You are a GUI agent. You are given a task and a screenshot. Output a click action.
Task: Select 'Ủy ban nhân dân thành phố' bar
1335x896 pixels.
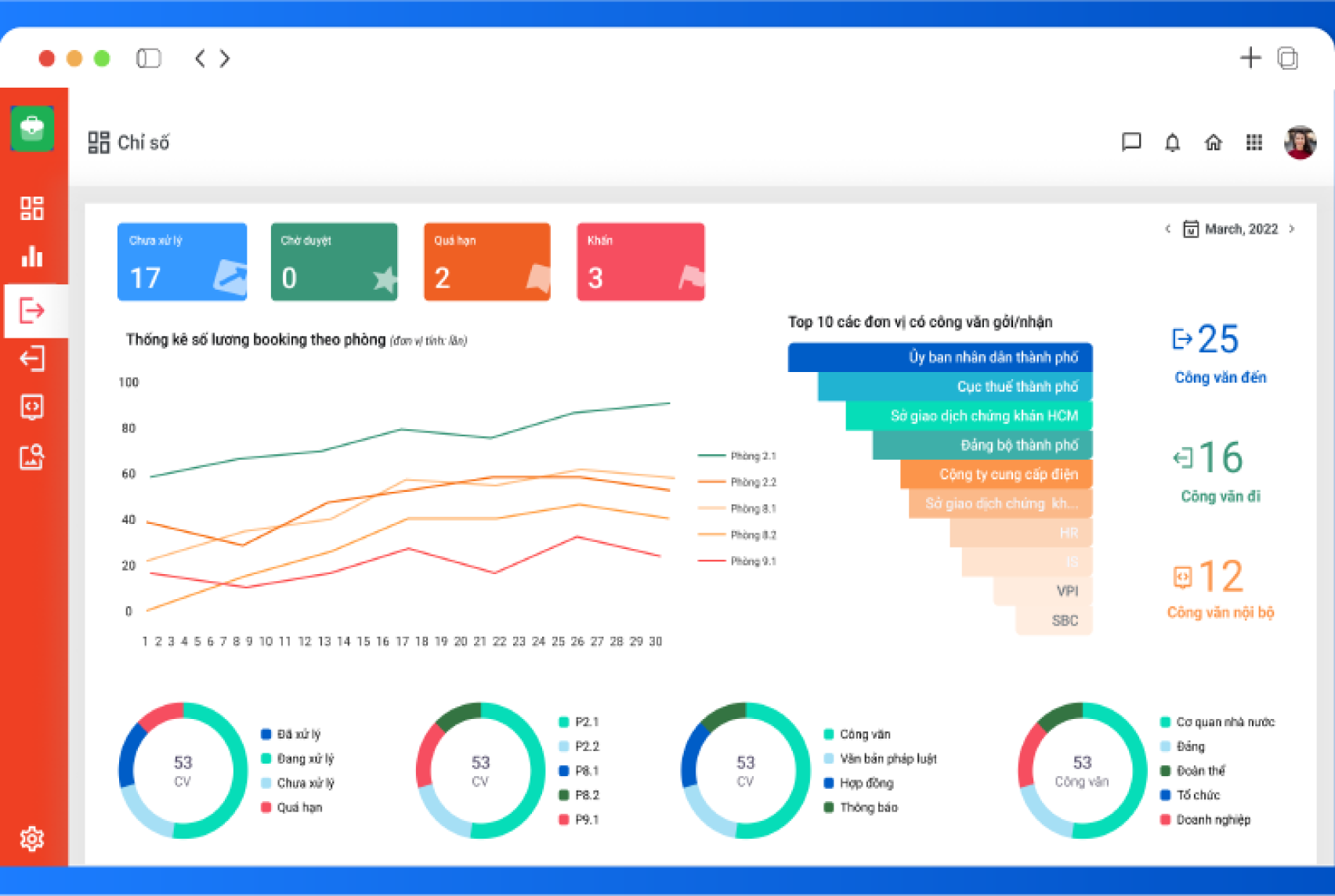tap(940, 358)
